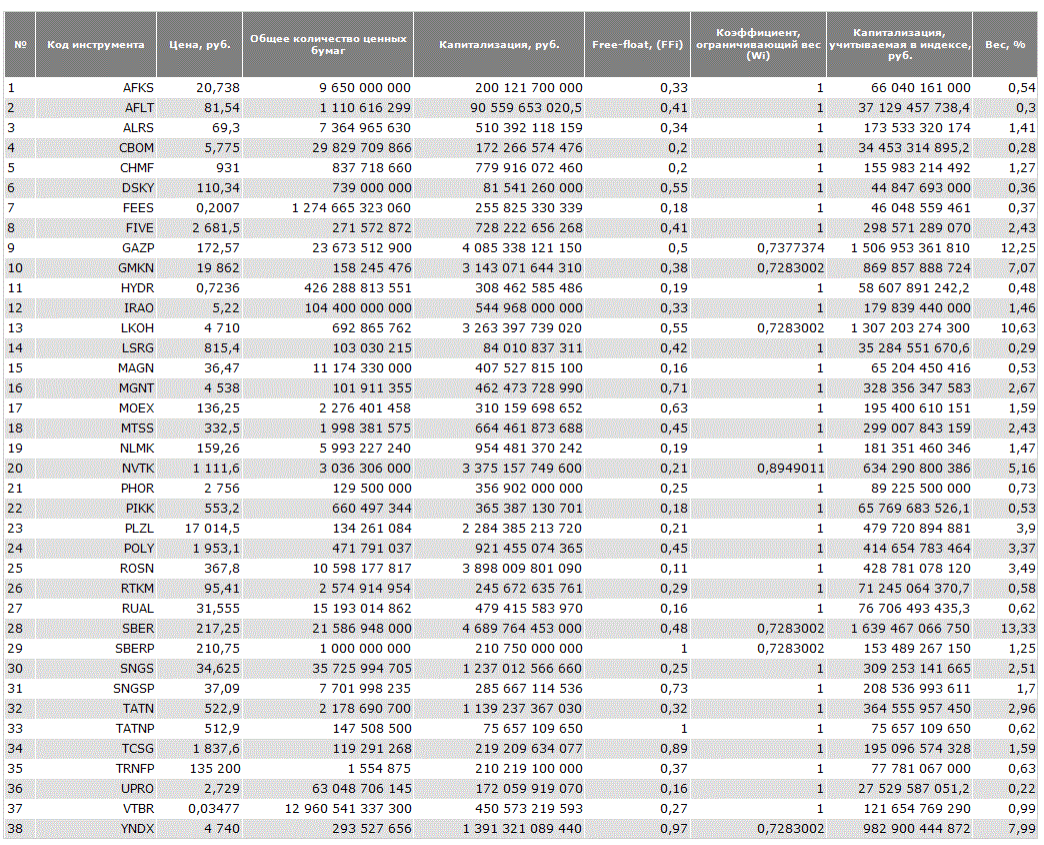Click the GAZP price value 172,57
Image resolution: width=1044 pixels, height=845 pixels.
tap(218, 248)
